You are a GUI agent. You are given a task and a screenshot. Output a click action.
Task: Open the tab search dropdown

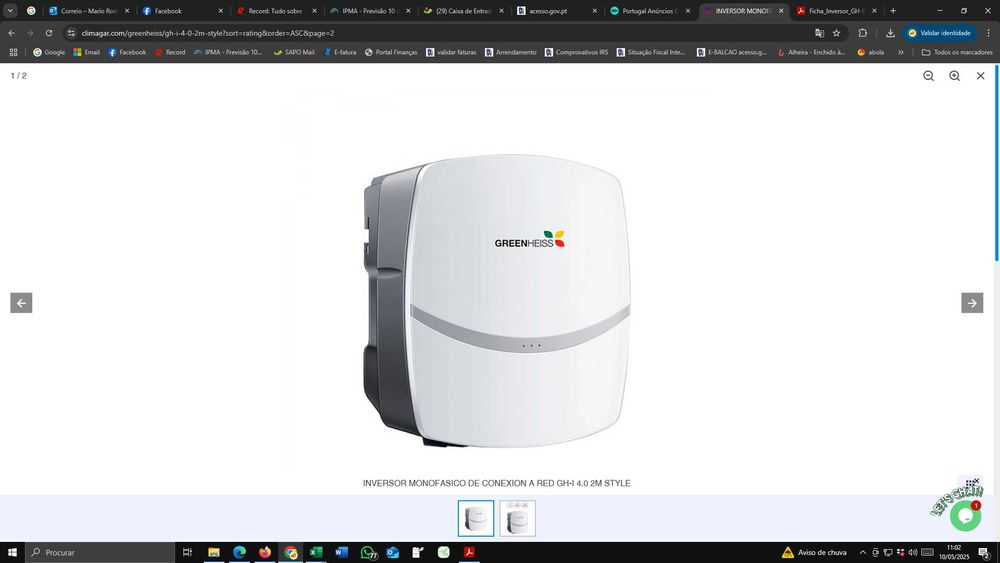tap(10, 11)
